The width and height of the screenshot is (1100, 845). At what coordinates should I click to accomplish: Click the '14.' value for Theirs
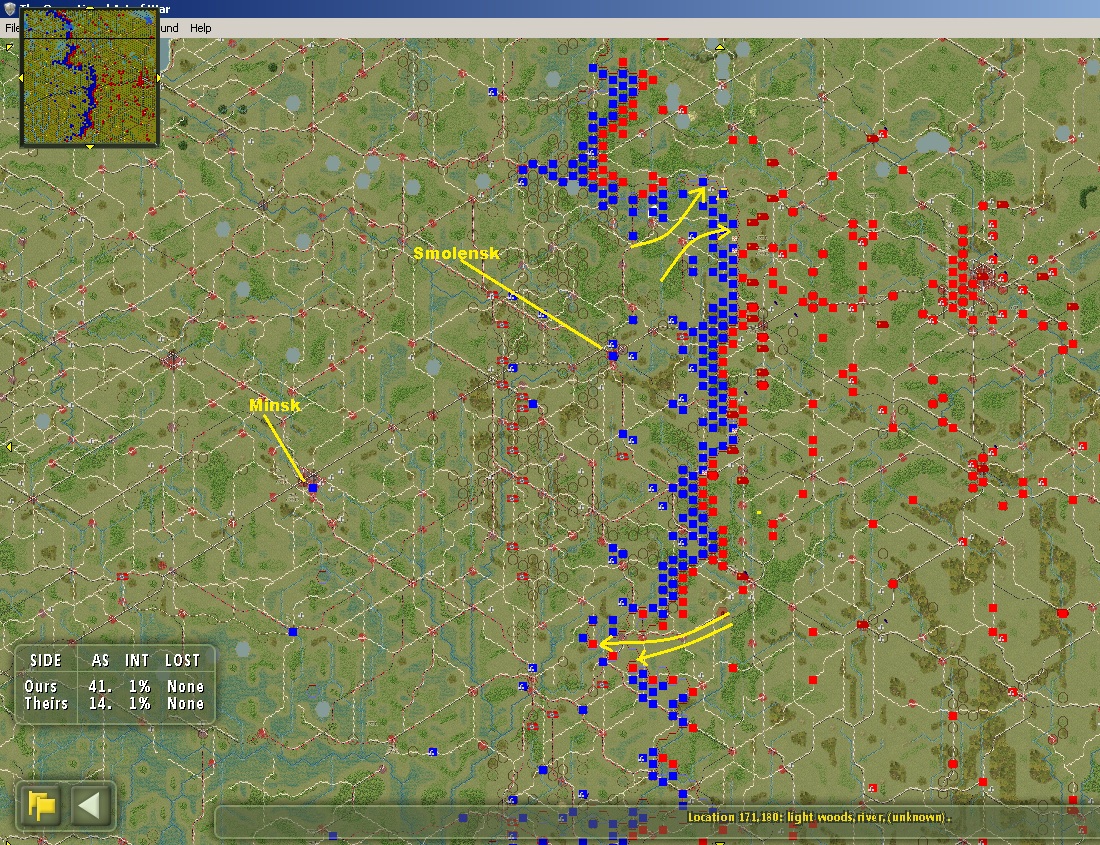click(100, 703)
